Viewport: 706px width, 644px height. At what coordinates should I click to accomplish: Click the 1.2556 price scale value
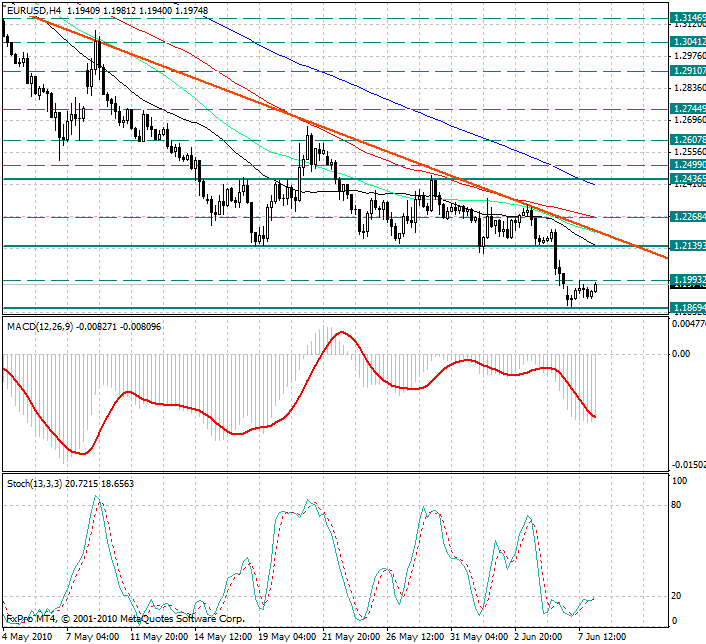(x=689, y=152)
